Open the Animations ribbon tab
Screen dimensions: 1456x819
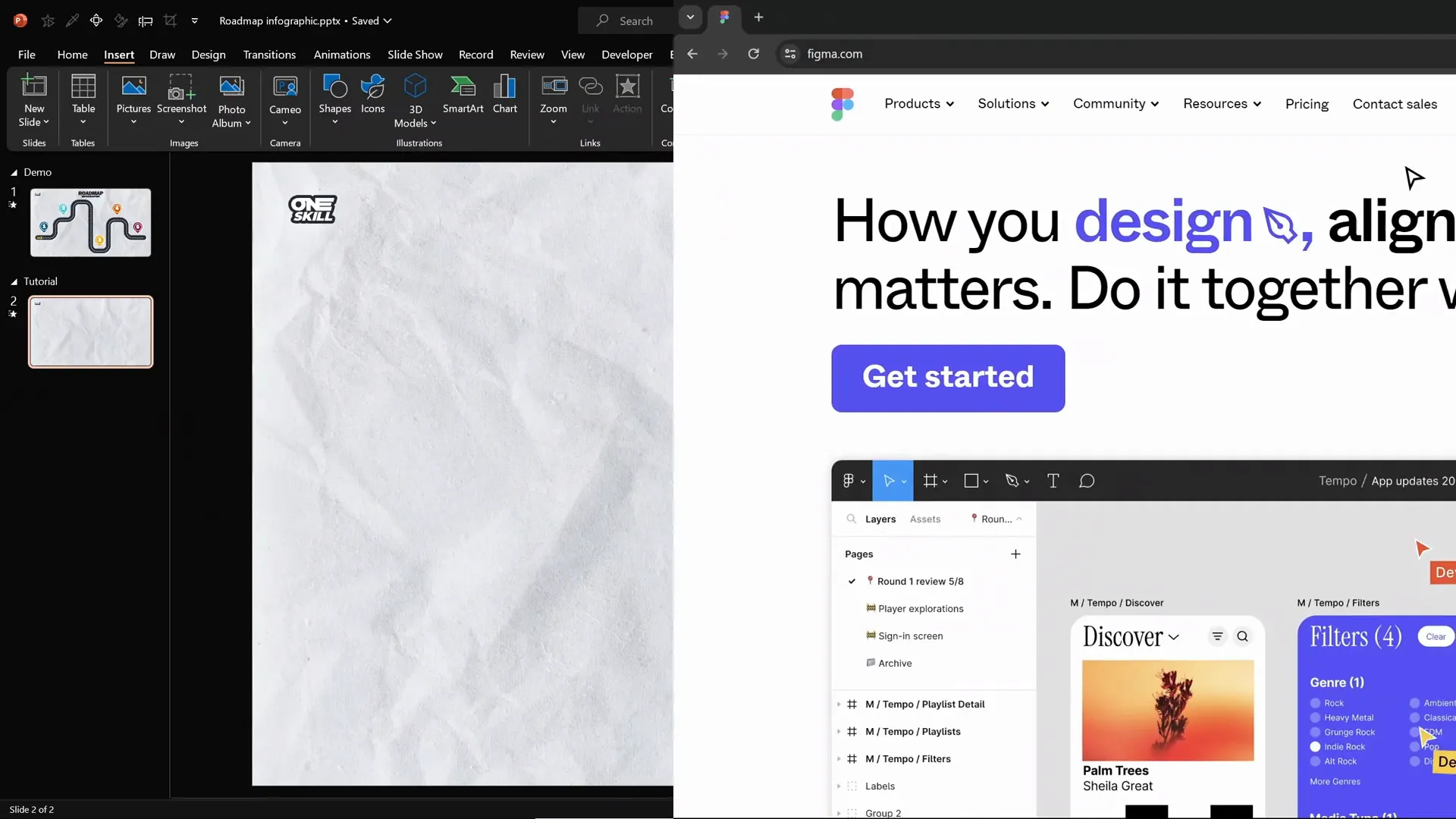[342, 55]
